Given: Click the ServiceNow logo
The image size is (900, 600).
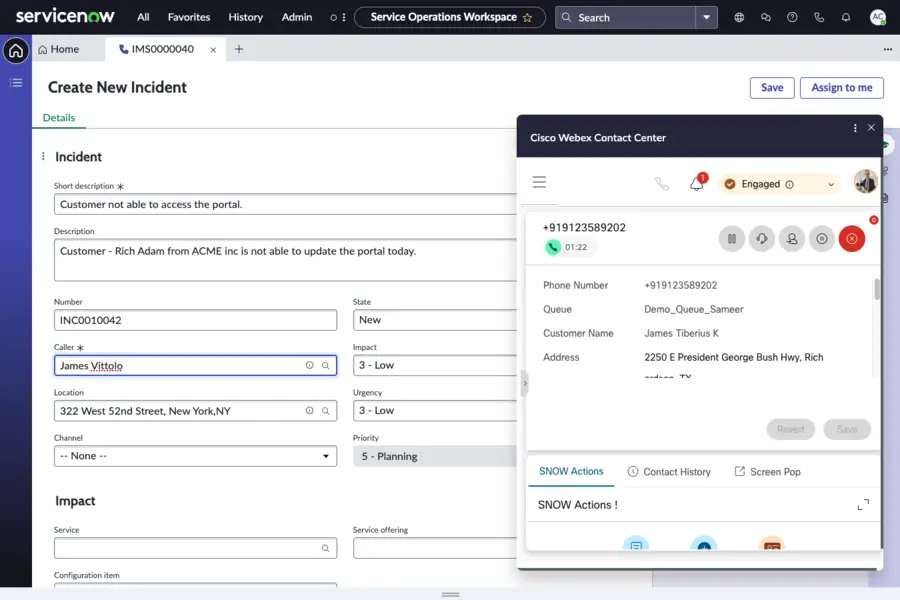Looking at the screenshot, I should pyautogui.click(x=65, y=17).
